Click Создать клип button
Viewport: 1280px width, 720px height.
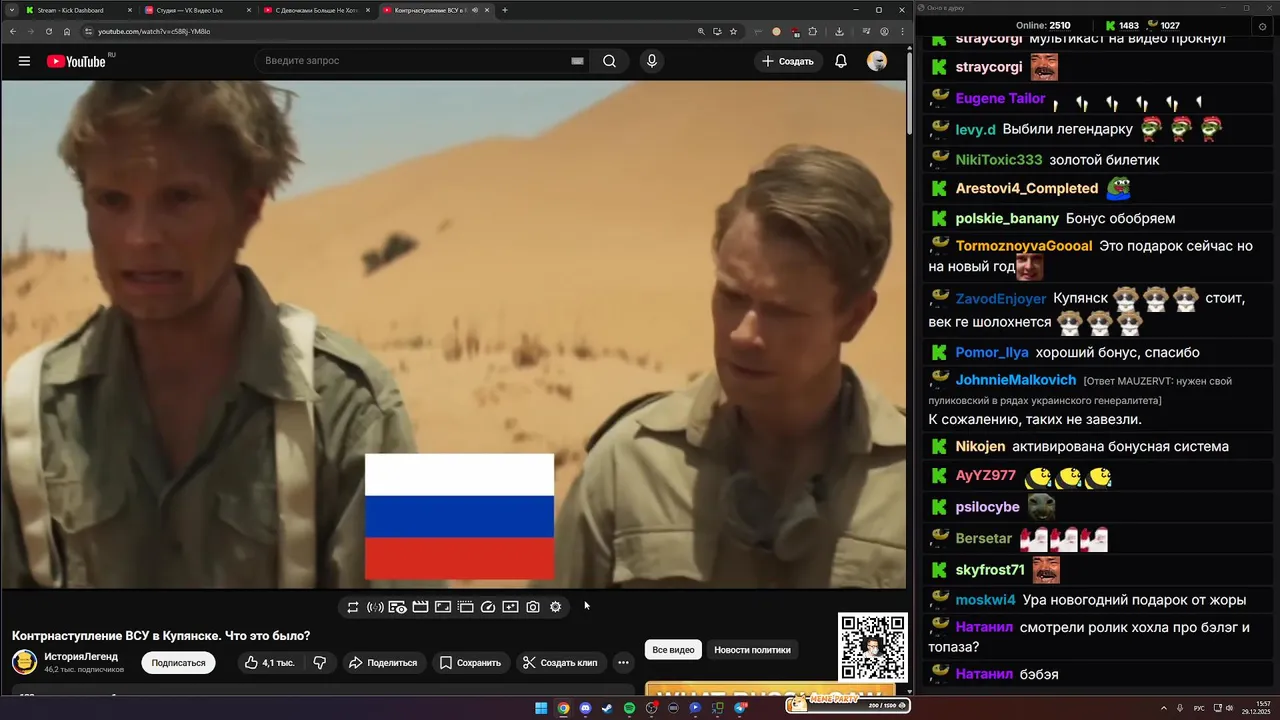(560, 662)
